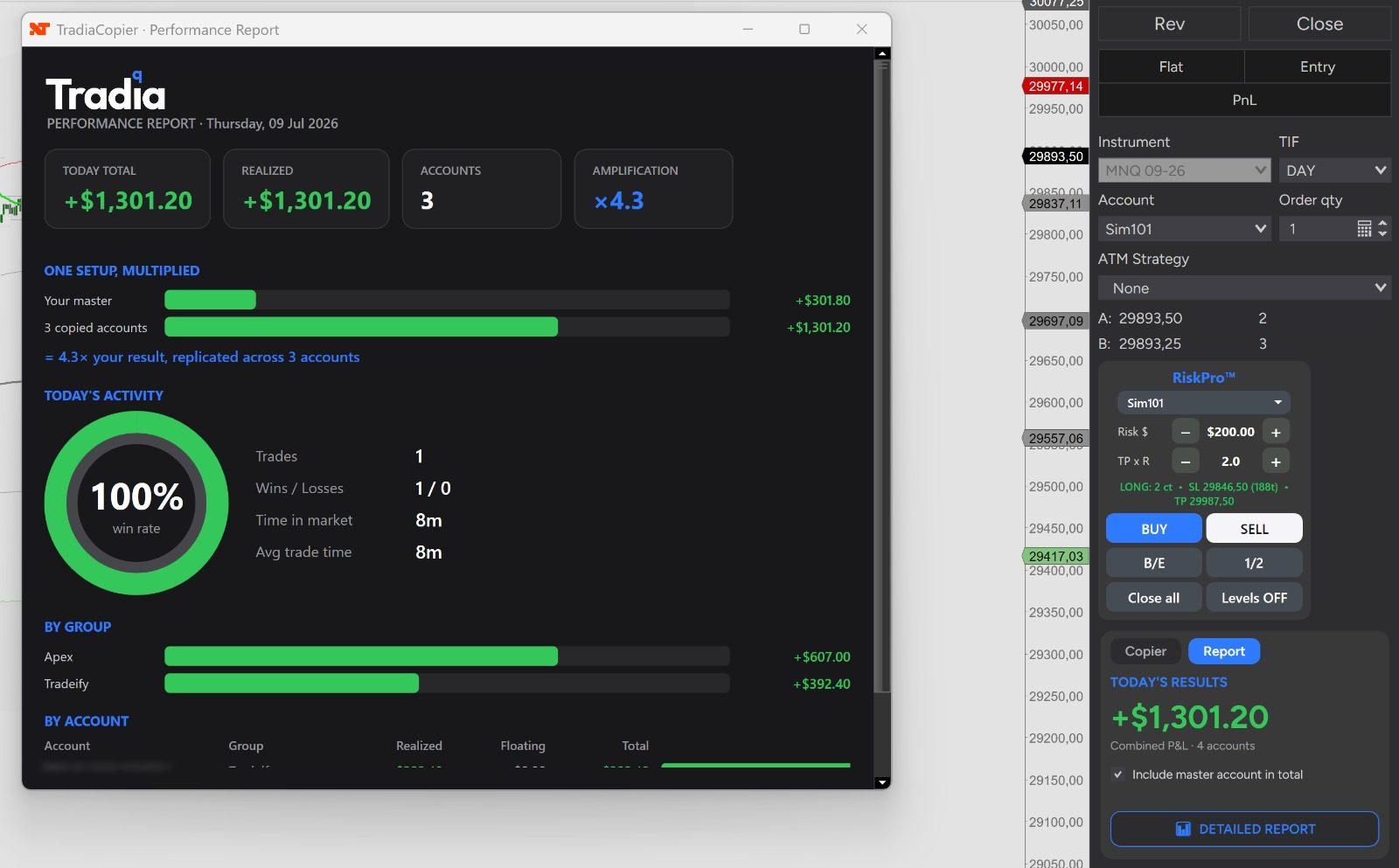Click the 100% win rate donut chart
1399x868 pixels.
point(136,503)
